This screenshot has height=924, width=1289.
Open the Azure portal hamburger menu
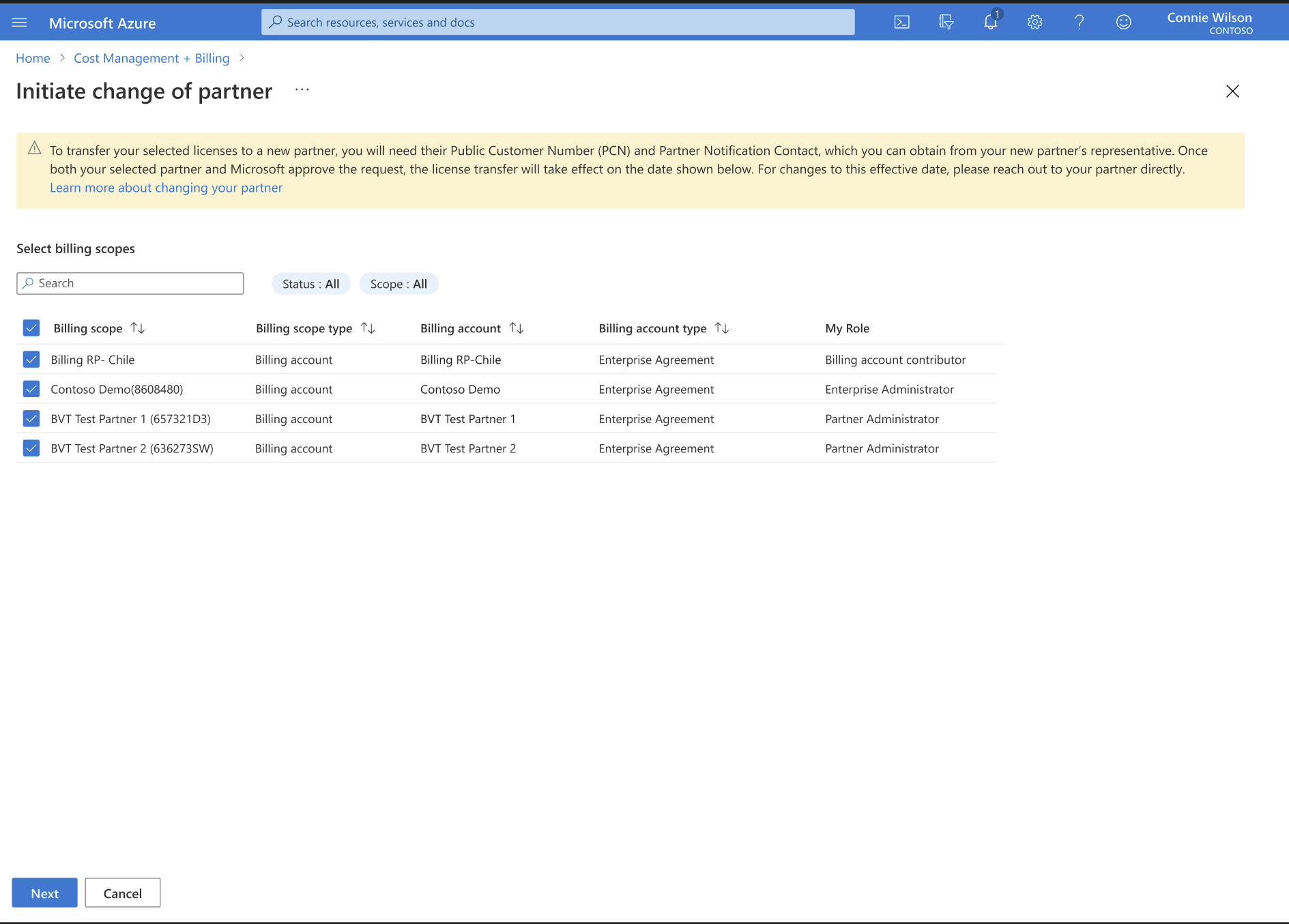point(19,23)
